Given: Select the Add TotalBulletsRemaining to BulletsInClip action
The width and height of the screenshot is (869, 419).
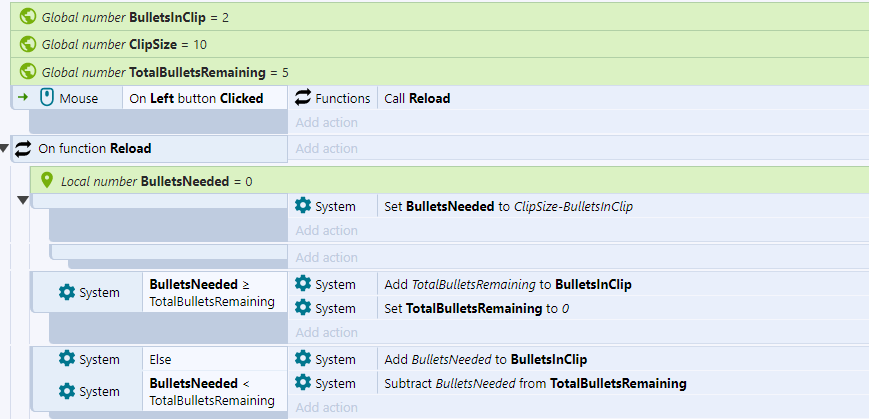Looking at the screenshot, I should click(508, 284).
